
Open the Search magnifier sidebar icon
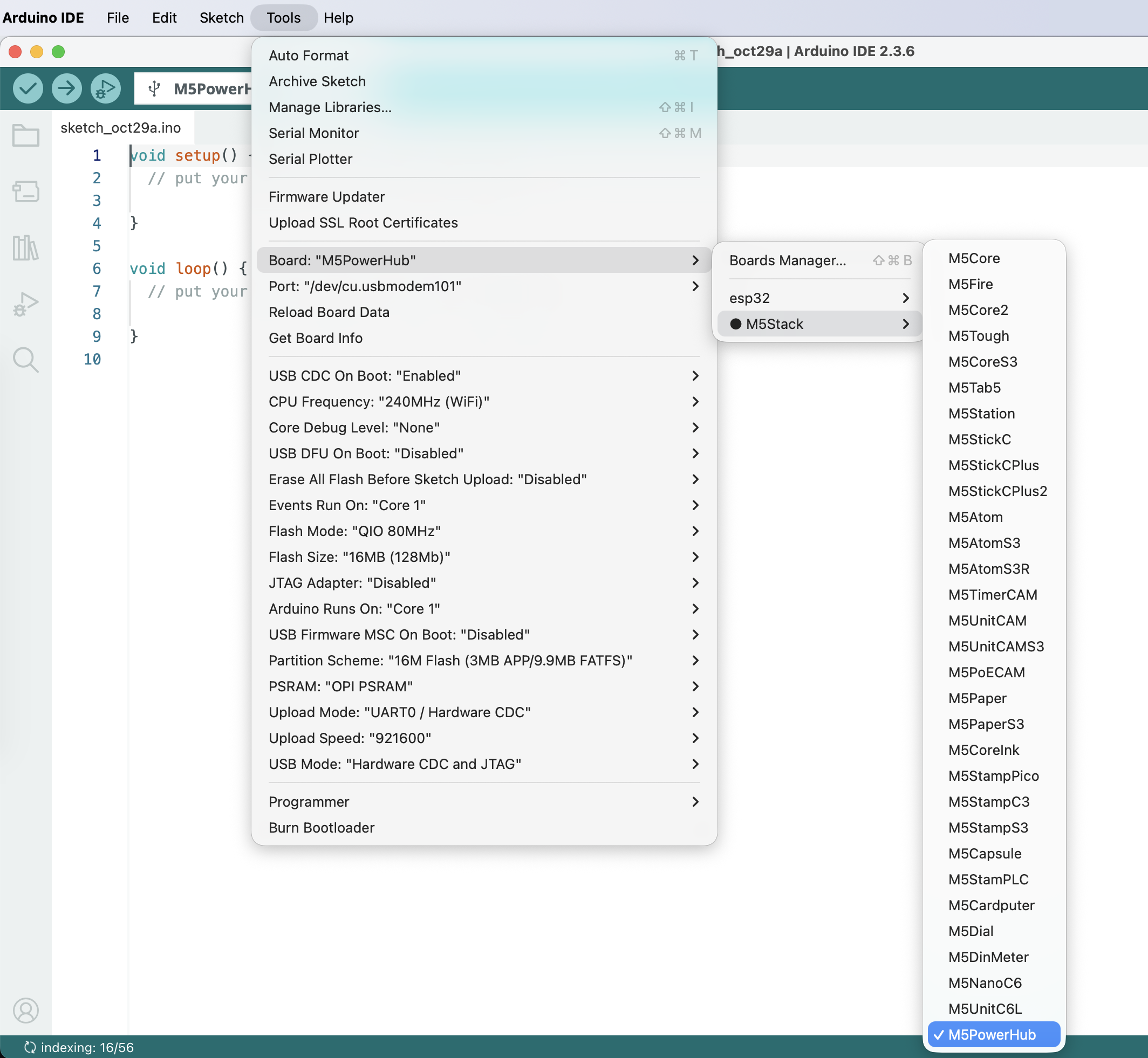click(x=26, y=360)
